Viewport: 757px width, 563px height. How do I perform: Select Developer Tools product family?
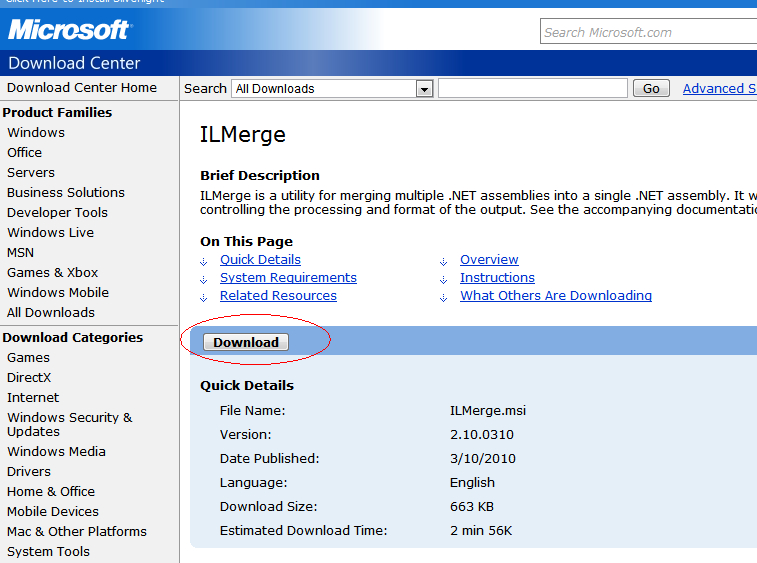[57, 212]
